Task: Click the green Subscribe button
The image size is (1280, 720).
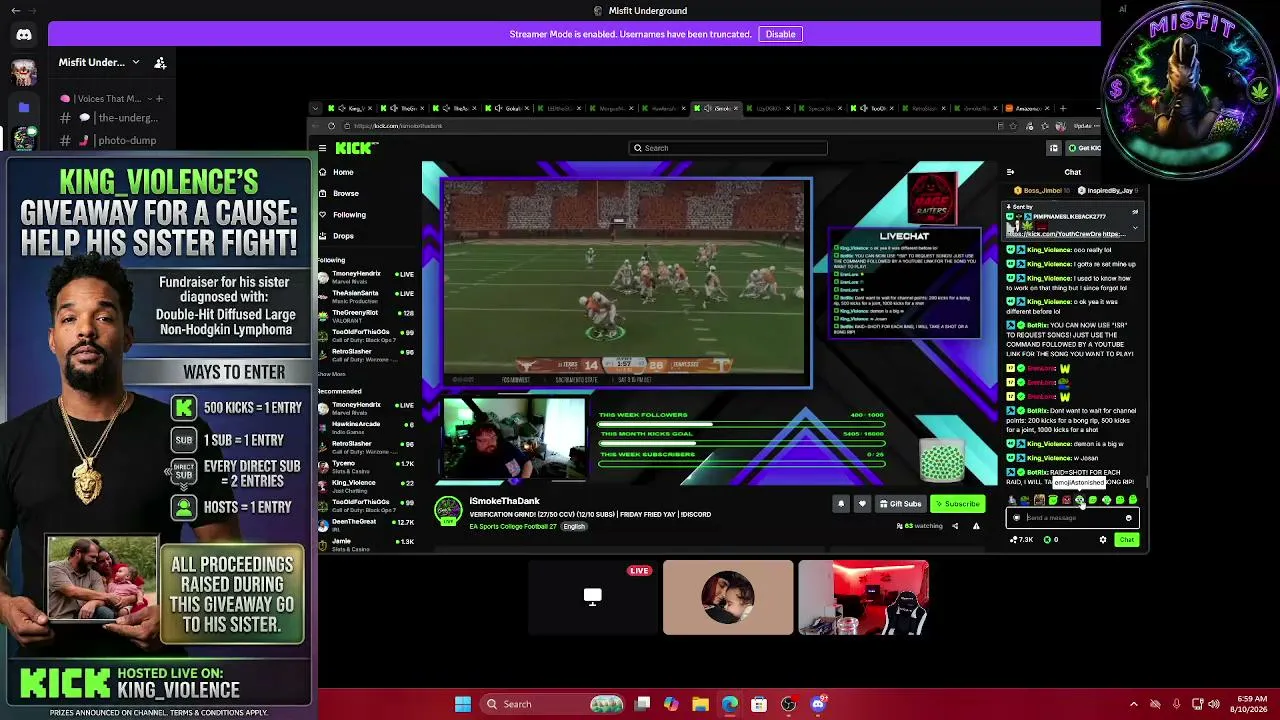Action: tap(957, 504)
